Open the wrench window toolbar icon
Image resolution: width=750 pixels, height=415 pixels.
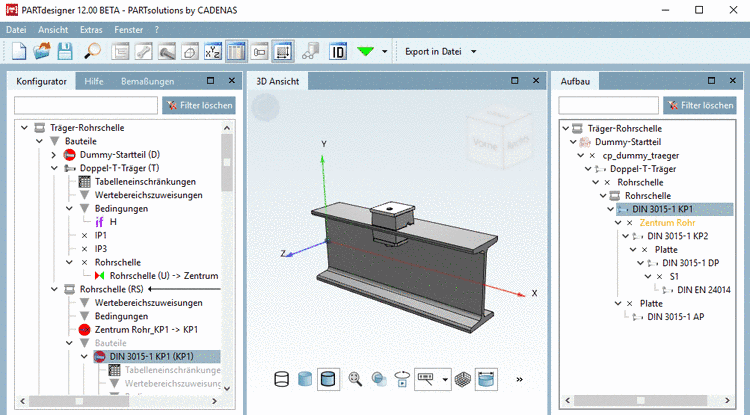click(143, 51)
